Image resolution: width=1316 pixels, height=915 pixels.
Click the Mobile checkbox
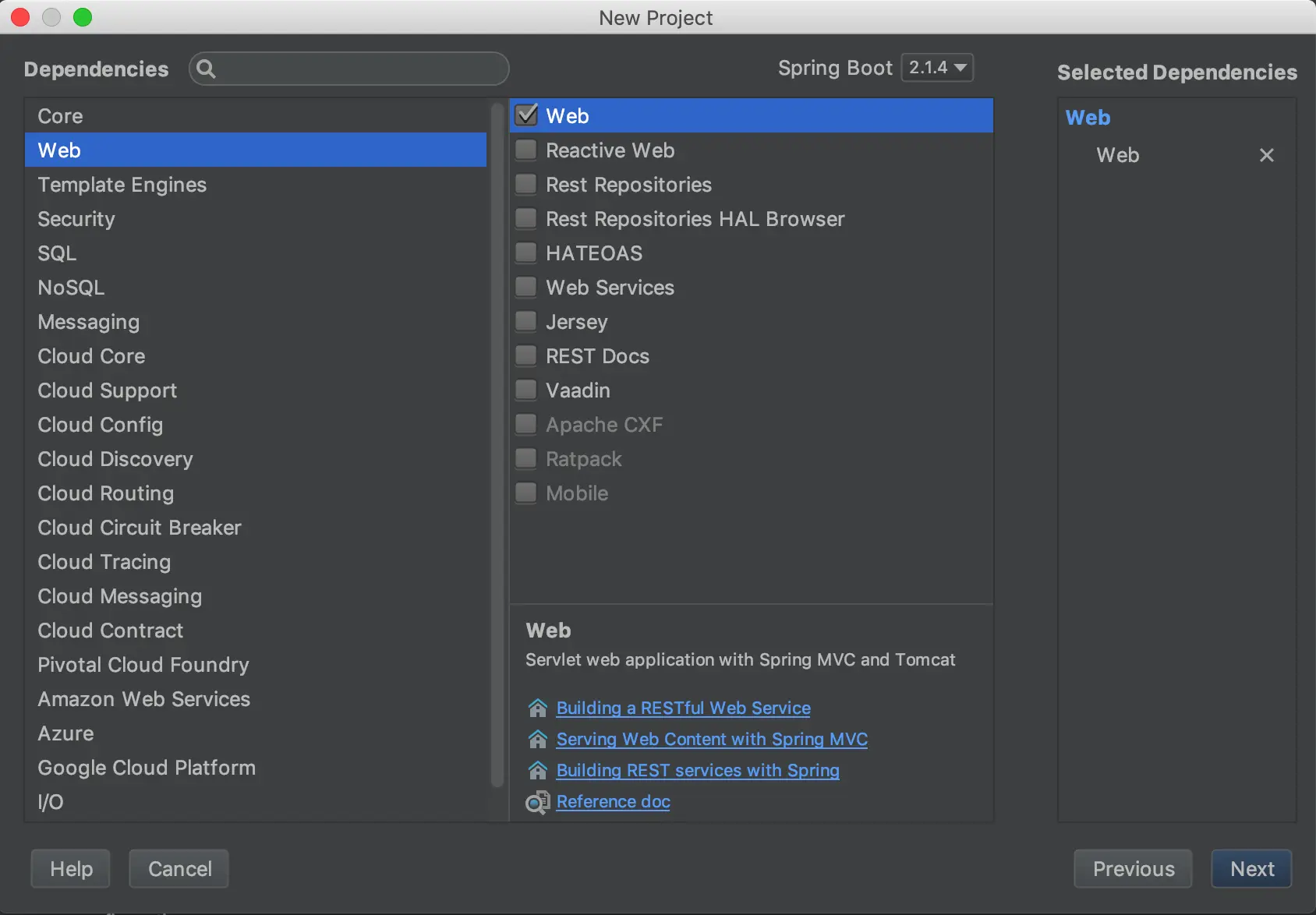(x=526, y=493)
